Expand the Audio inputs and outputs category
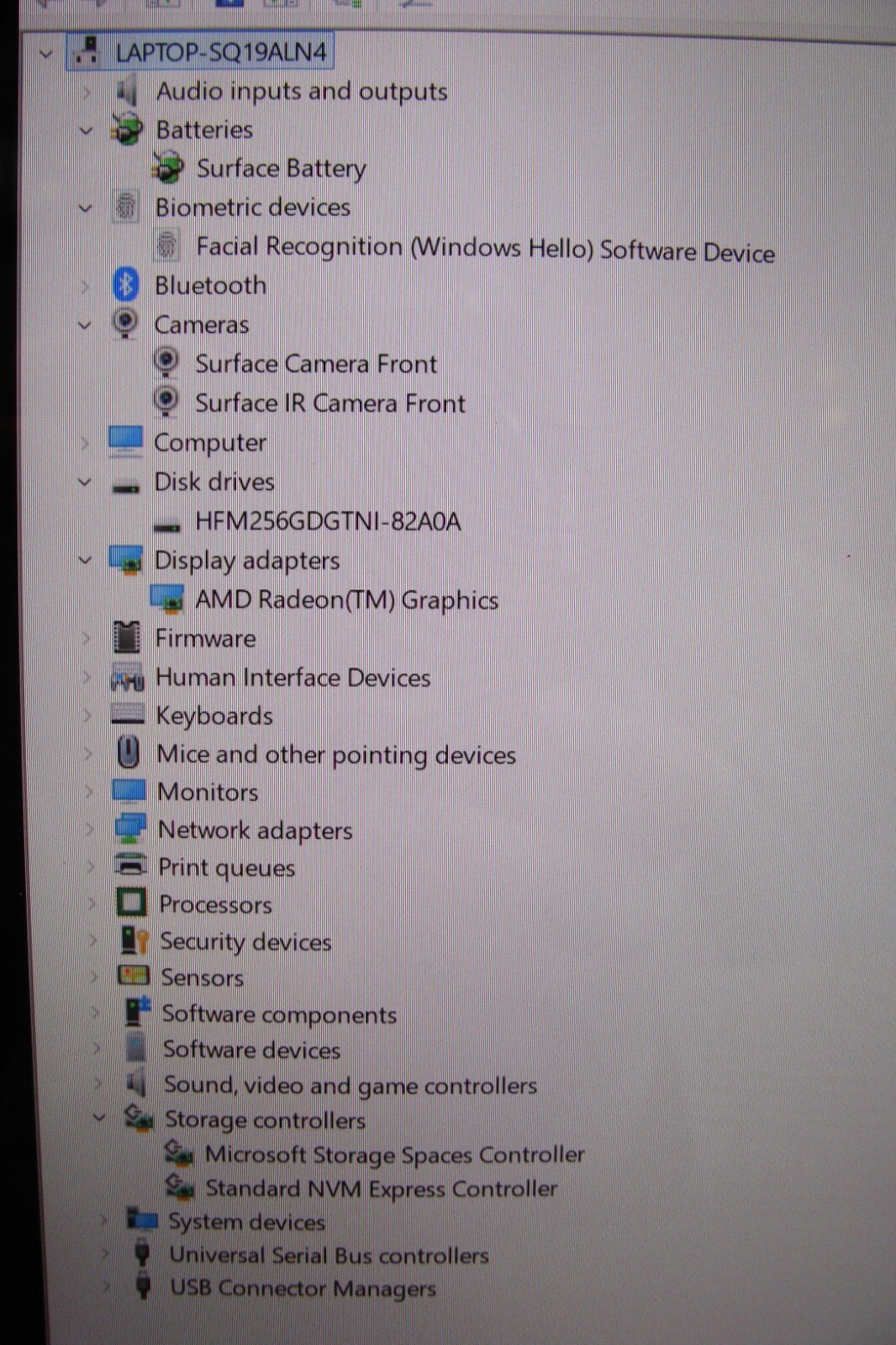The height and width of the screenshot is (1345, 896). (x=86, y=91)
